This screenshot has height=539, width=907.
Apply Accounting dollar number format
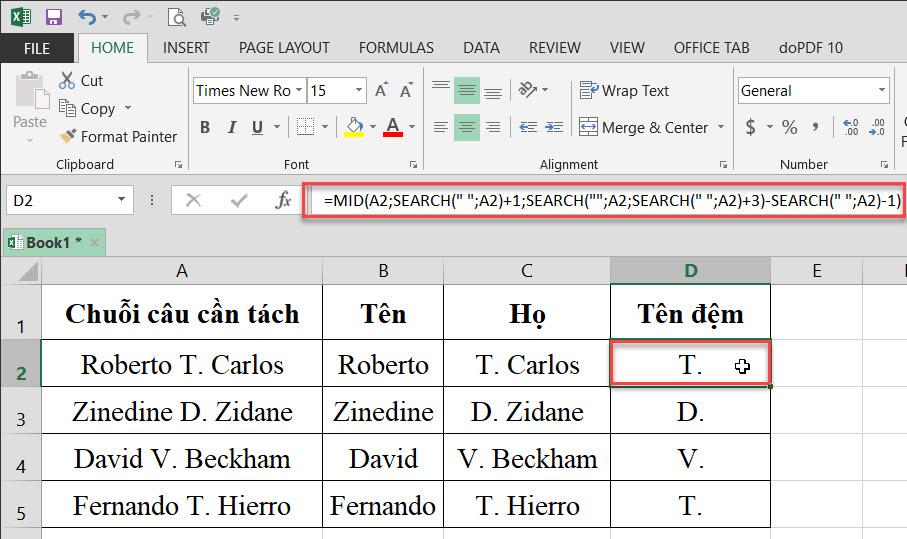[751, 127]
